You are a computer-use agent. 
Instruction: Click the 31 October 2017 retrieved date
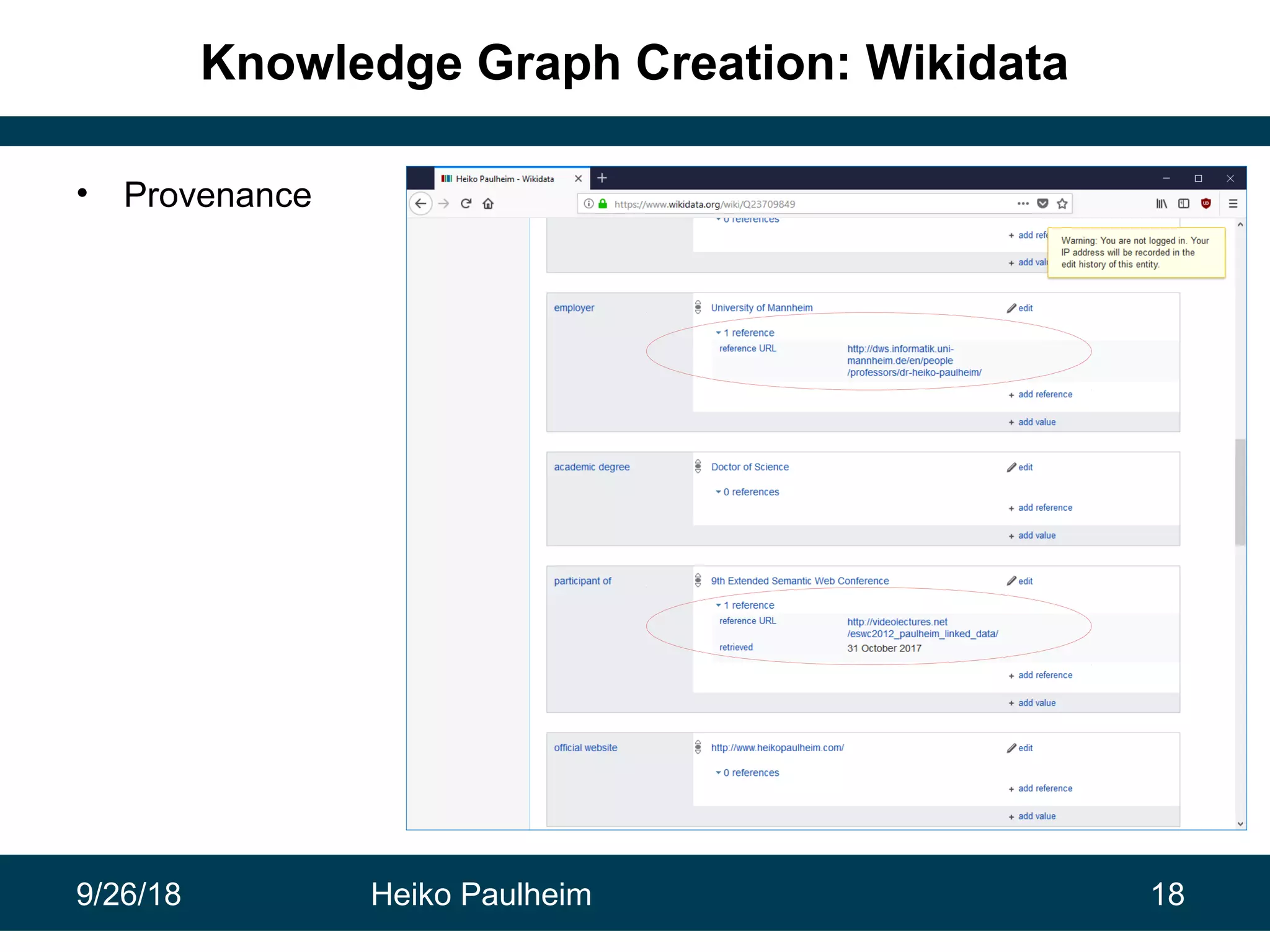pyautogui.click(x=884, y=648)
